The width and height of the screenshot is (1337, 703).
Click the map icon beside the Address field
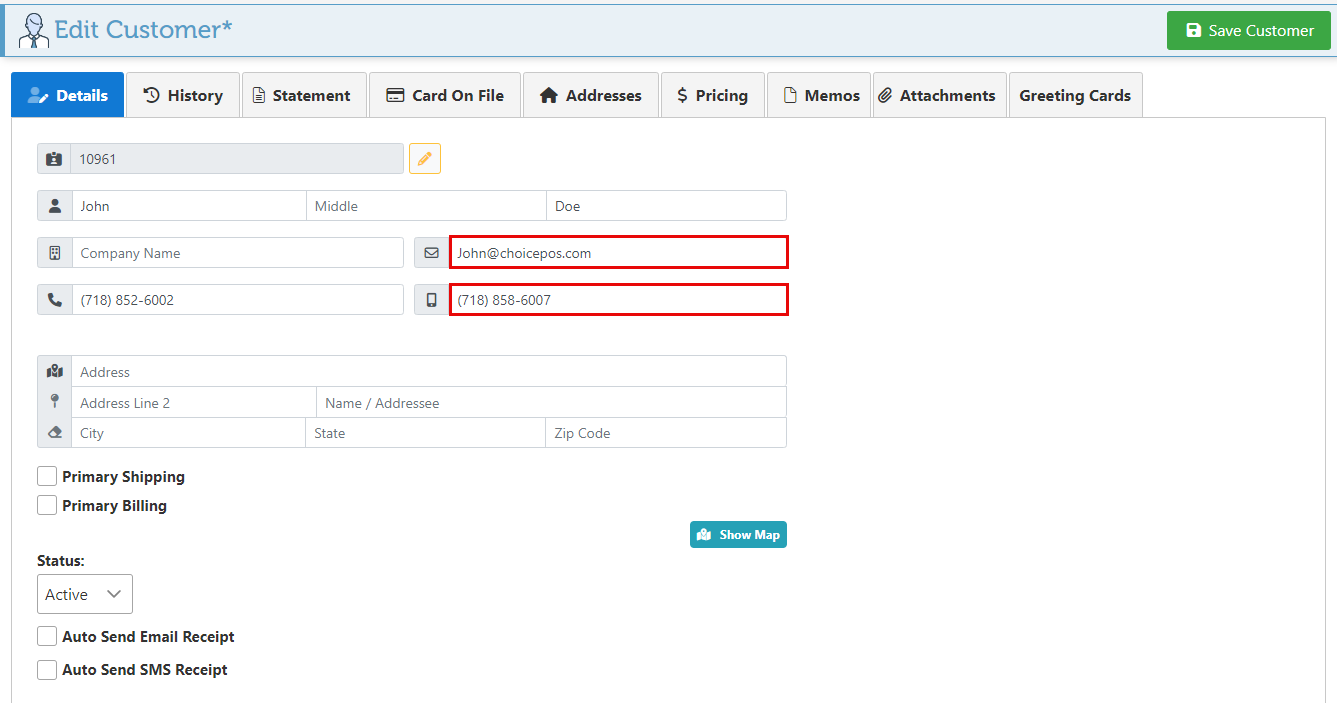tap(55, 371)
